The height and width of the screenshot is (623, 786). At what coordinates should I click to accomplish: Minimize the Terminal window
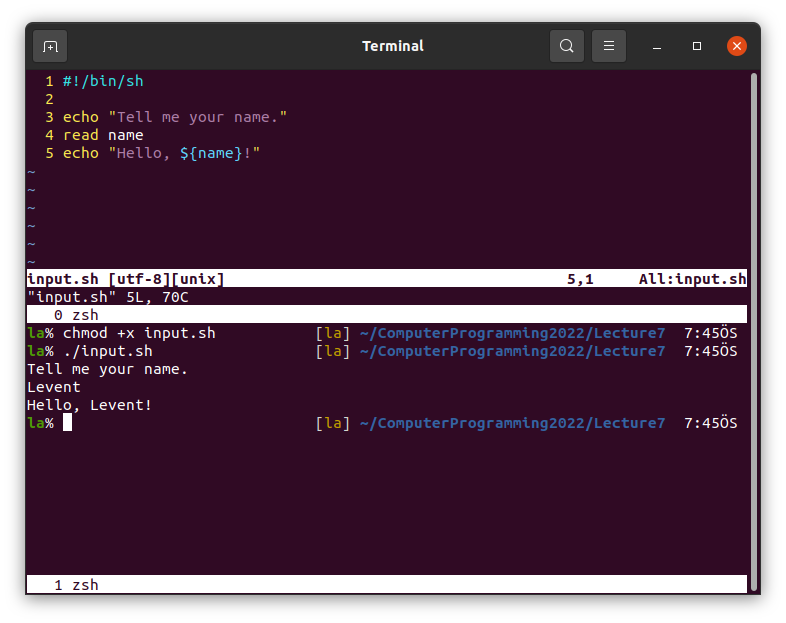point(658,46)
